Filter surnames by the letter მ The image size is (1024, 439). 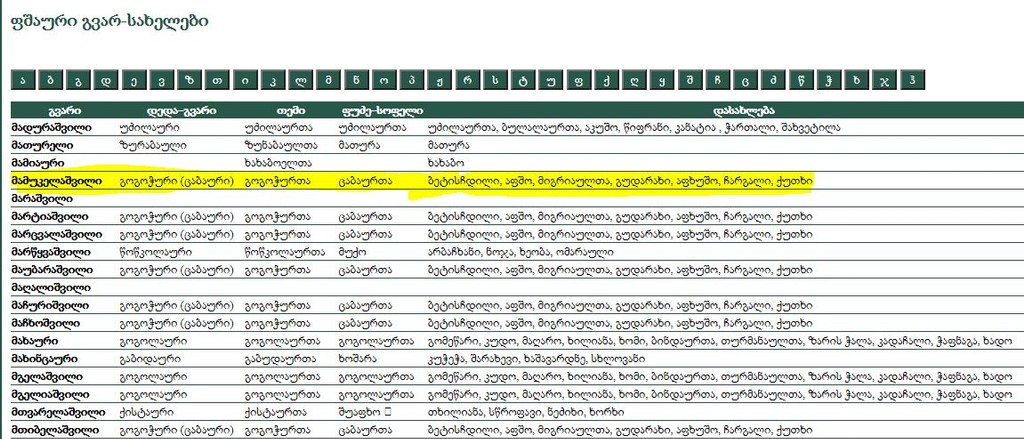tap(329, 80)
